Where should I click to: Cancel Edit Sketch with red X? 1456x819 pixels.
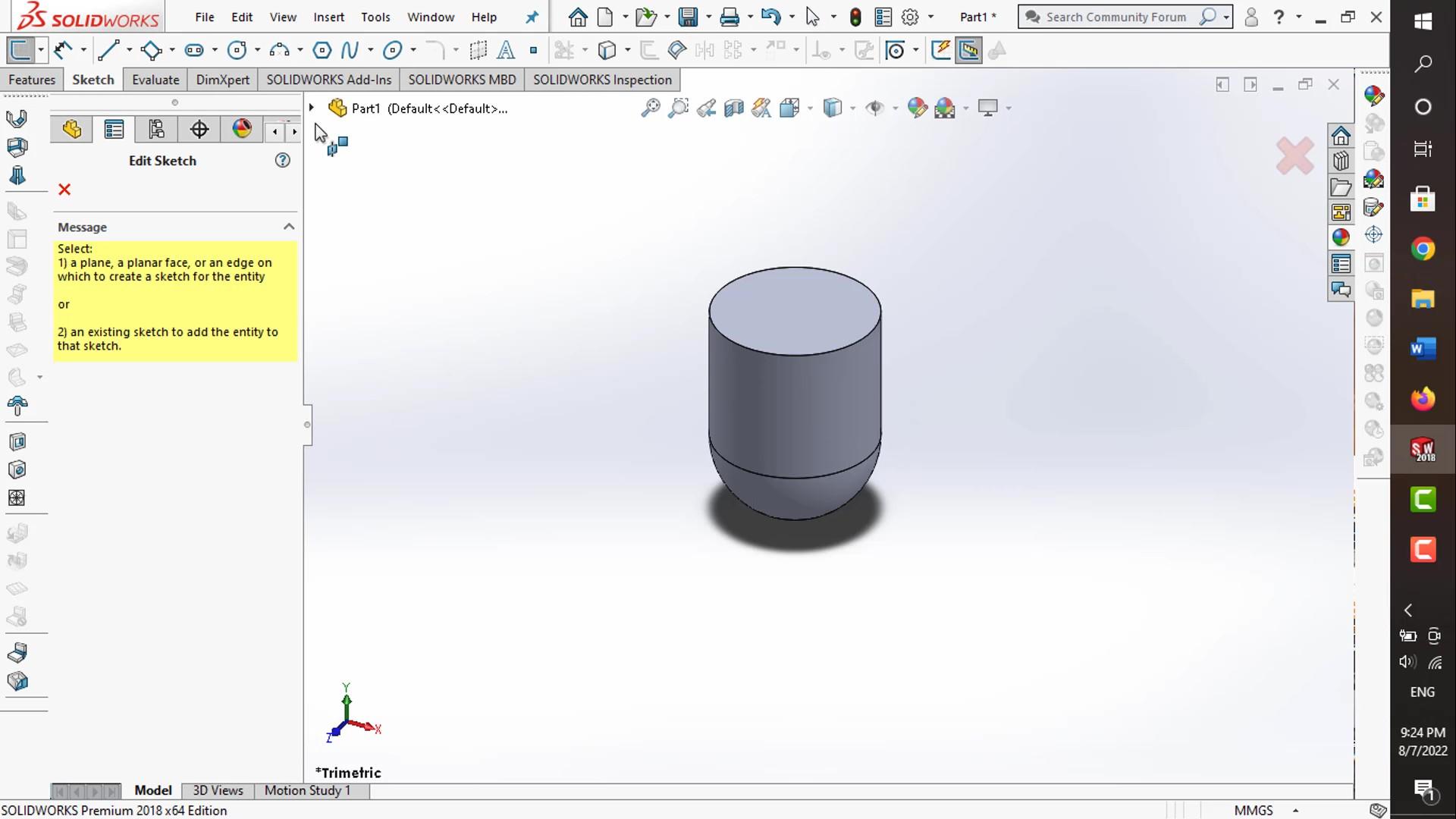click(x=64, y=190)
